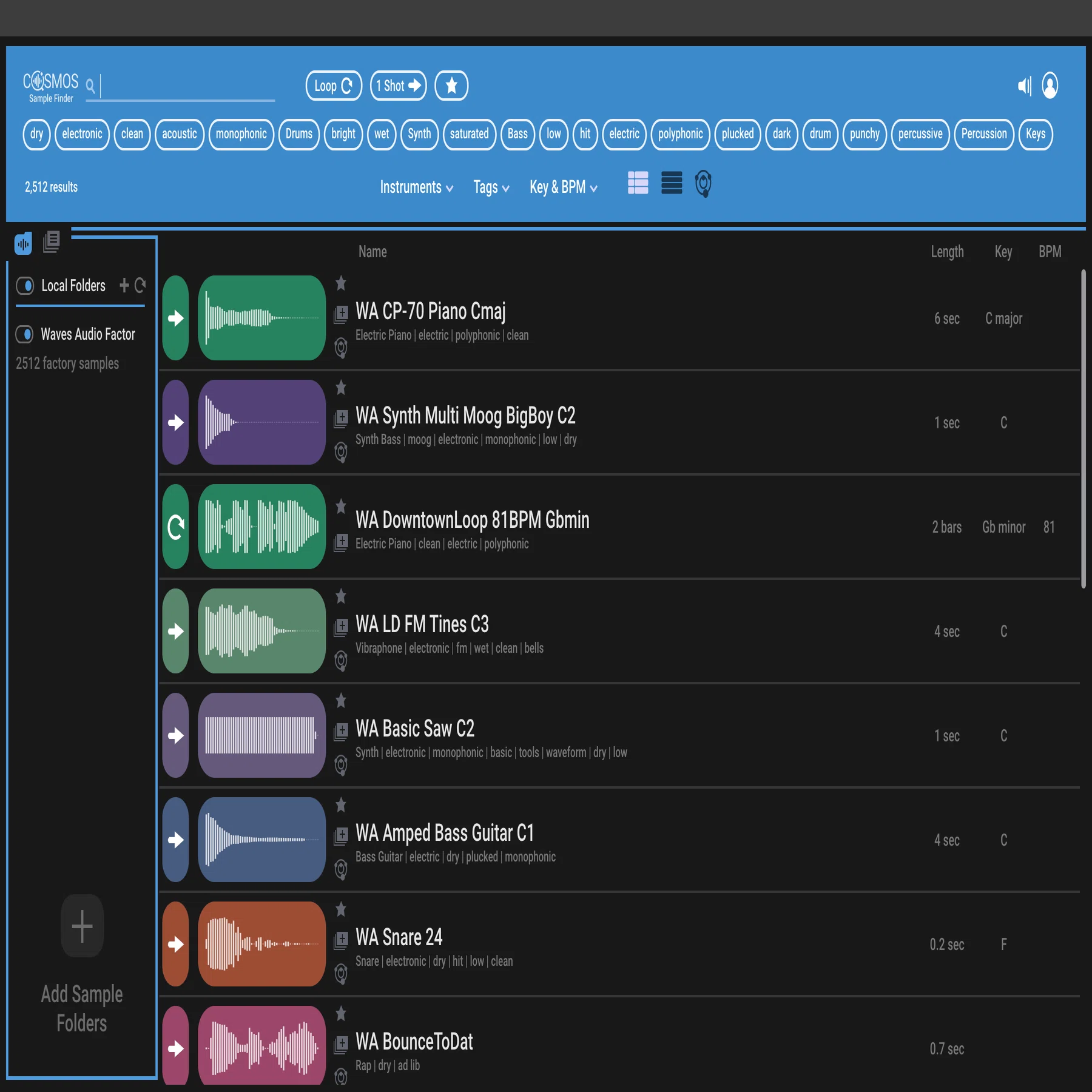
Task: Refresh the Local Folders list
Action: (140, 285)
